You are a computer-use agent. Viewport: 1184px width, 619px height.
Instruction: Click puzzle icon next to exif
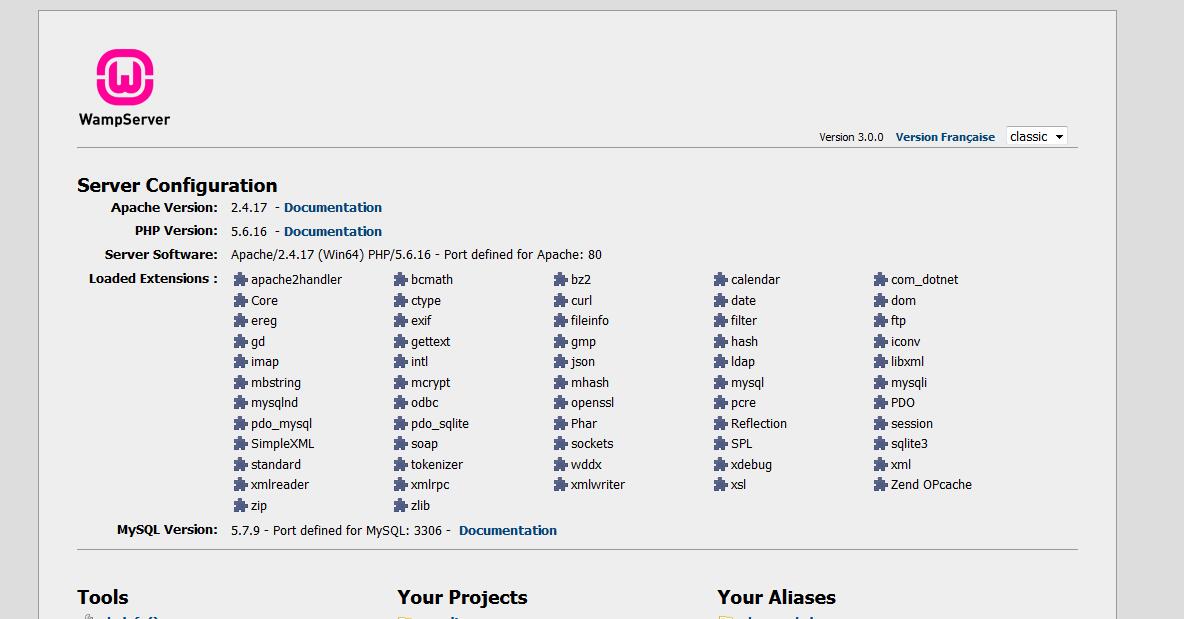401,321
